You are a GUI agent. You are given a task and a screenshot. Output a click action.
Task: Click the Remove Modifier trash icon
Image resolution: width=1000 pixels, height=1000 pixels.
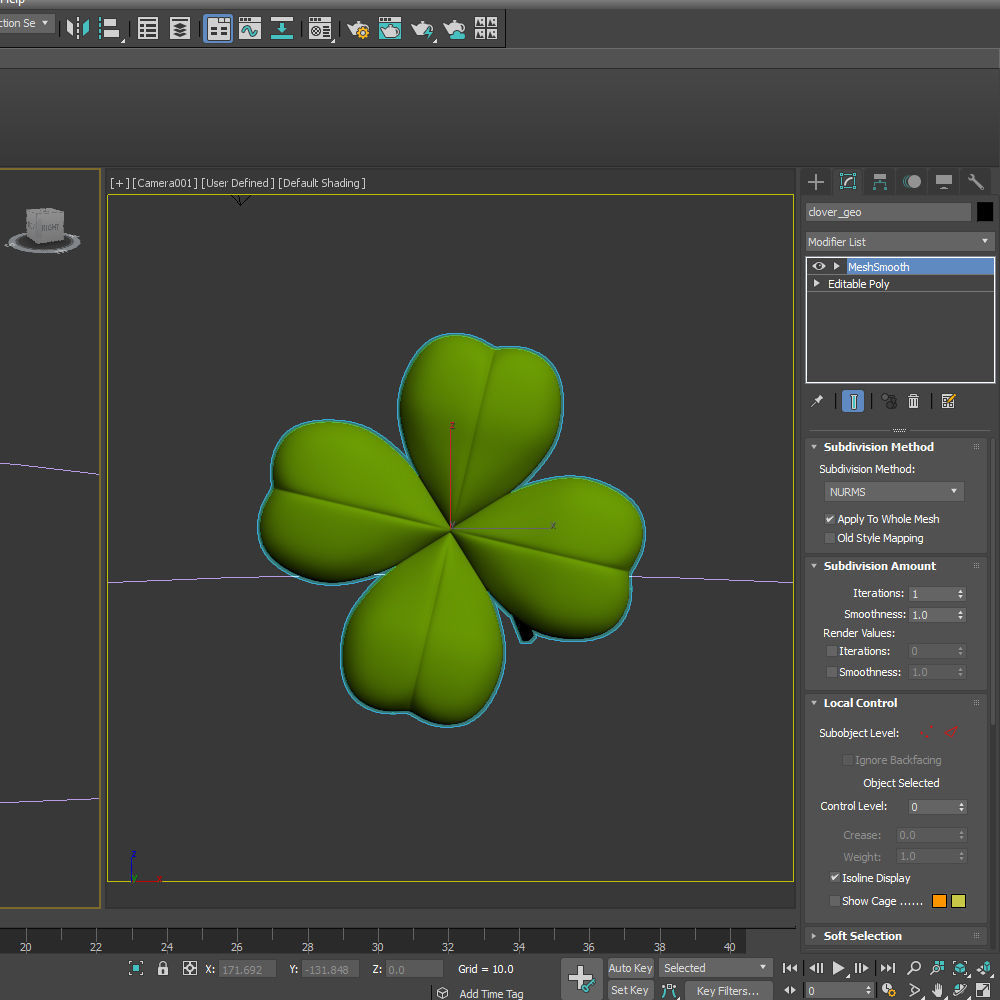tap(913, 401)
